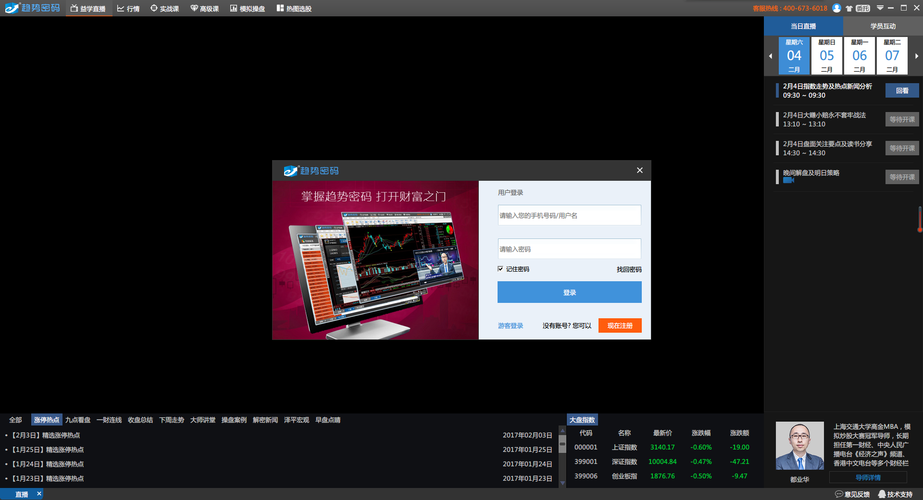This screenshot has height=500, width=923.
Task: Click the user avatar icon in title bar
Action: tap(836, 8)
